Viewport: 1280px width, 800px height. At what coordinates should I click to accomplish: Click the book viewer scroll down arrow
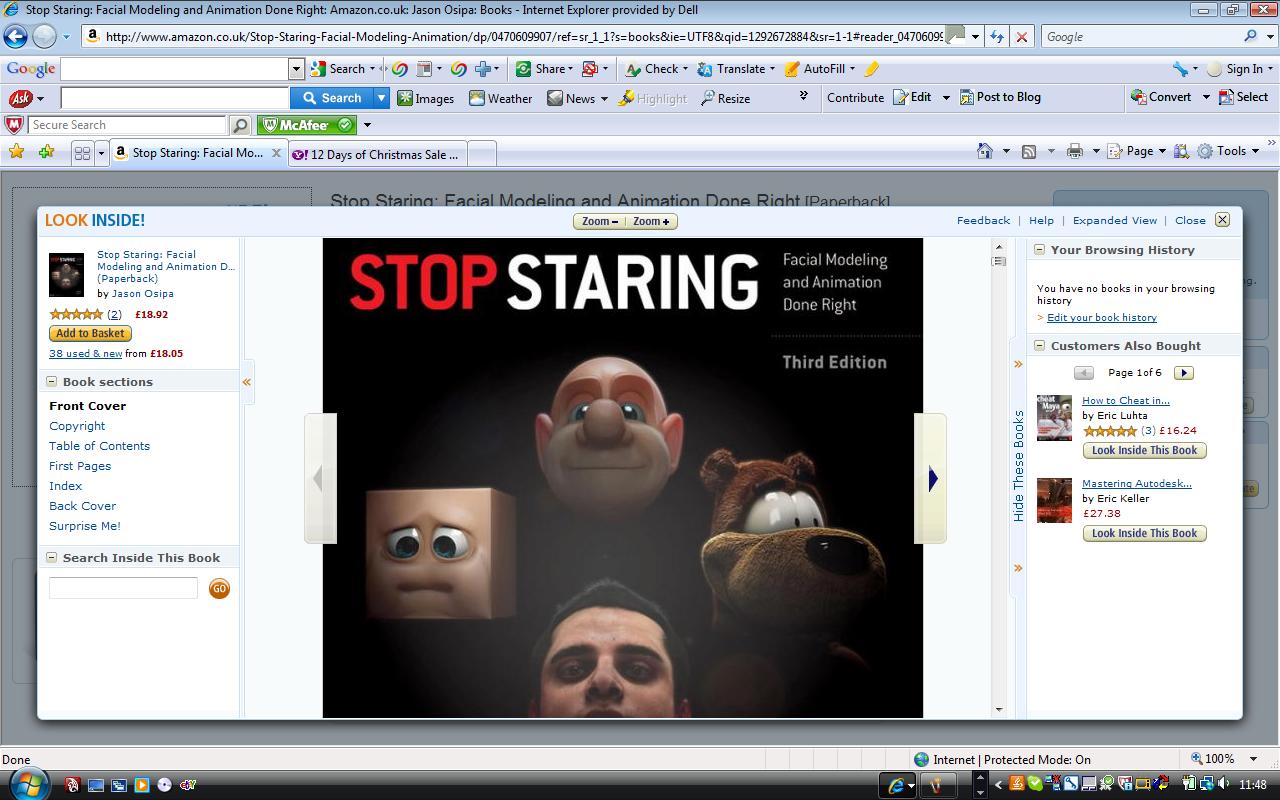point(998,709)
